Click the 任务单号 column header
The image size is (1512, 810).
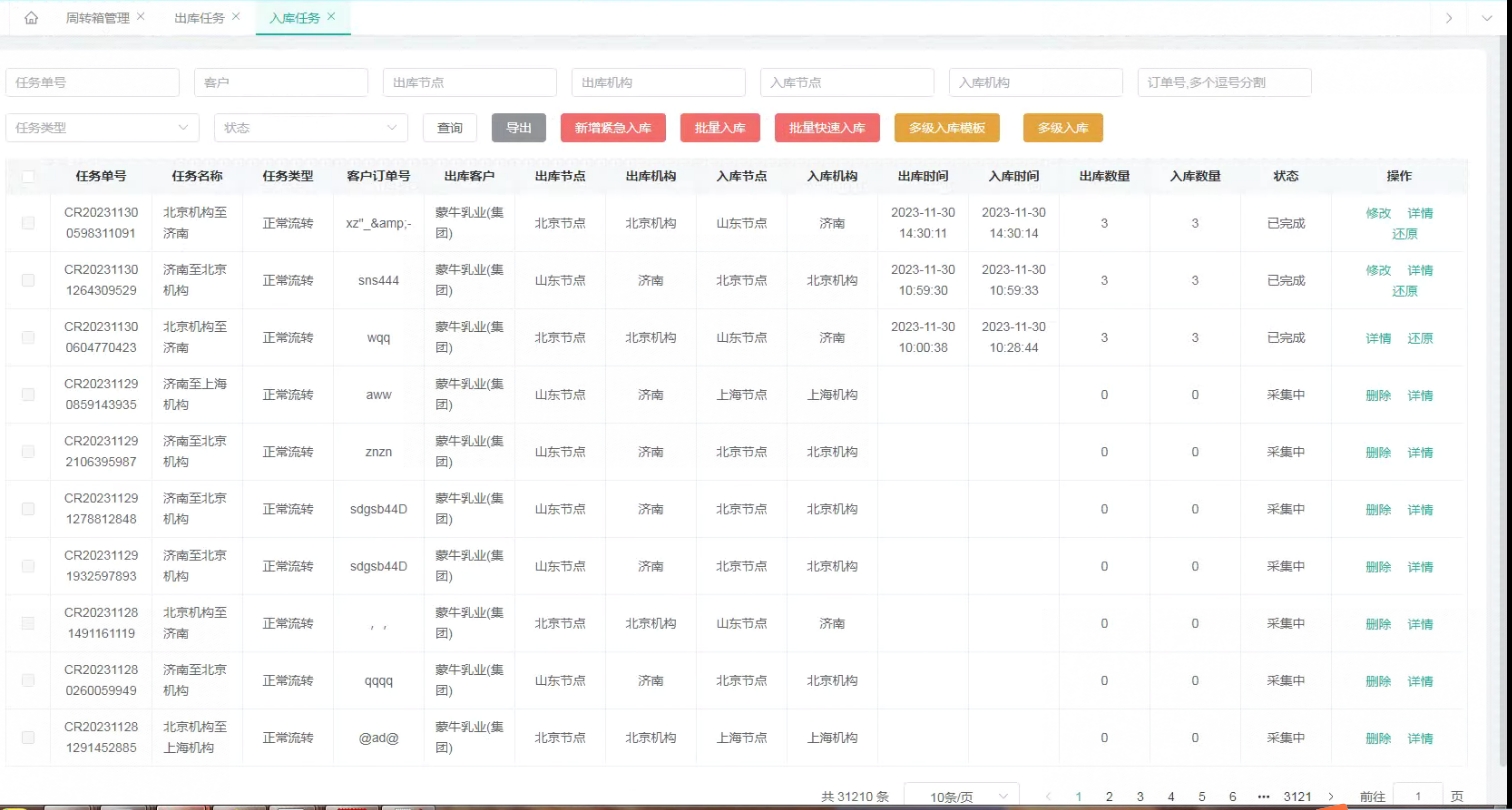[101, 176]
